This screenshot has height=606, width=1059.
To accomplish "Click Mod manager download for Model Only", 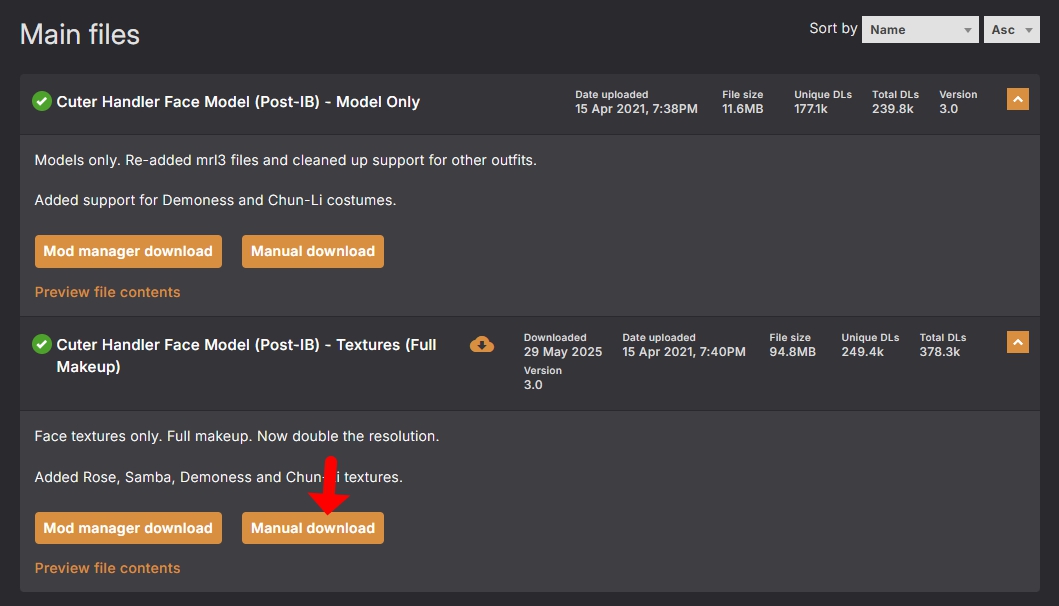I will 128,251.
